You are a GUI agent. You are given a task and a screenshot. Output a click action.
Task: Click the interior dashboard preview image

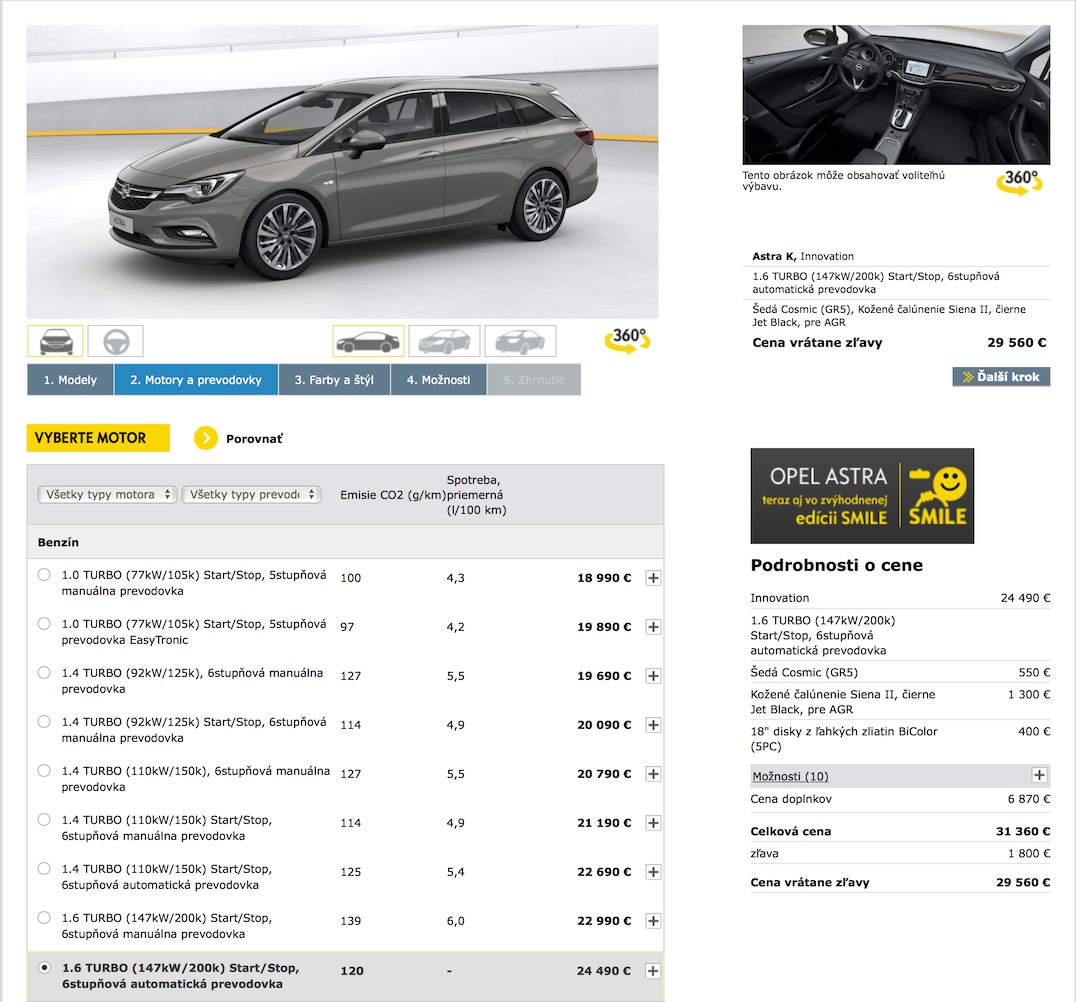tap(896, 95)
